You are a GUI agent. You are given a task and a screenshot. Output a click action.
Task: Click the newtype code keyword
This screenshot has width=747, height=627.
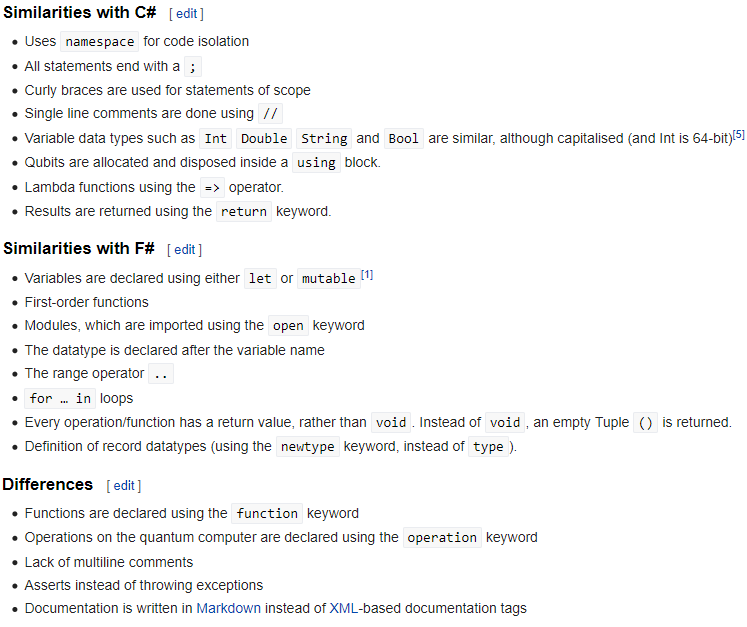[x=307, y=447]
